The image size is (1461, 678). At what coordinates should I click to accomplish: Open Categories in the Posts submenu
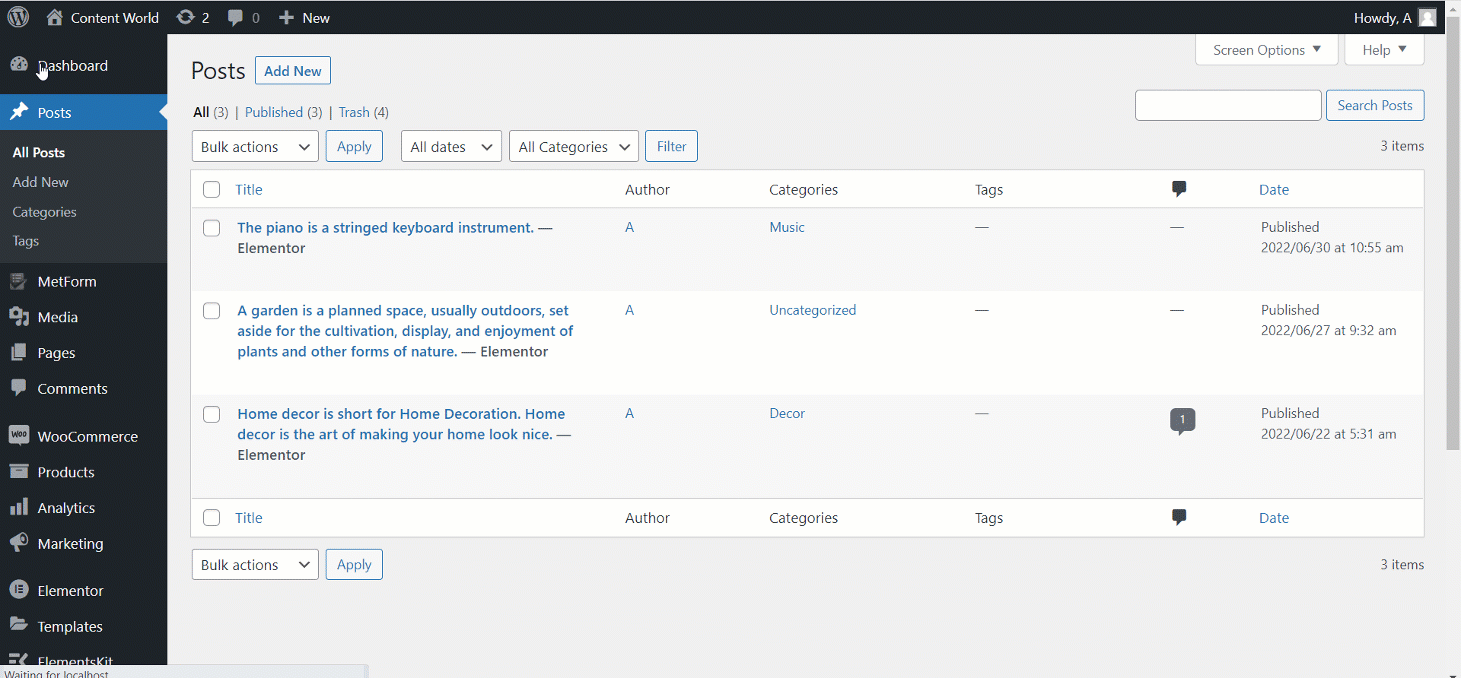45,212
